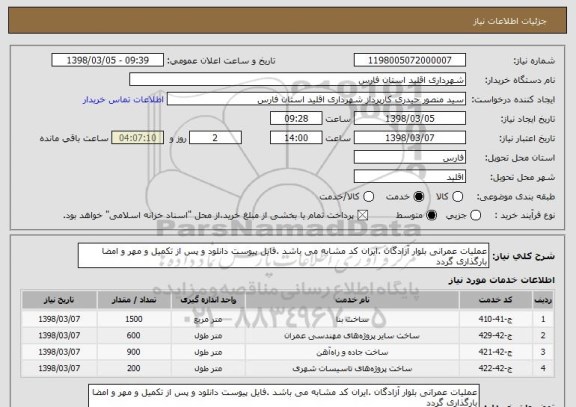This screenshot has height=407, width=576.
Task: Select the جزیی purchase process option
Action: pos(475,216)
